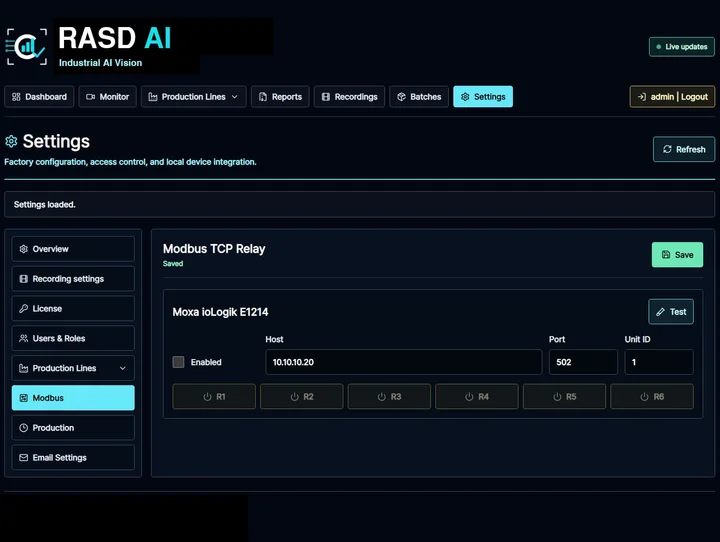Open the Reports tab
The width and height of the screenshot is (720, 542).
(x=280, y=97)
